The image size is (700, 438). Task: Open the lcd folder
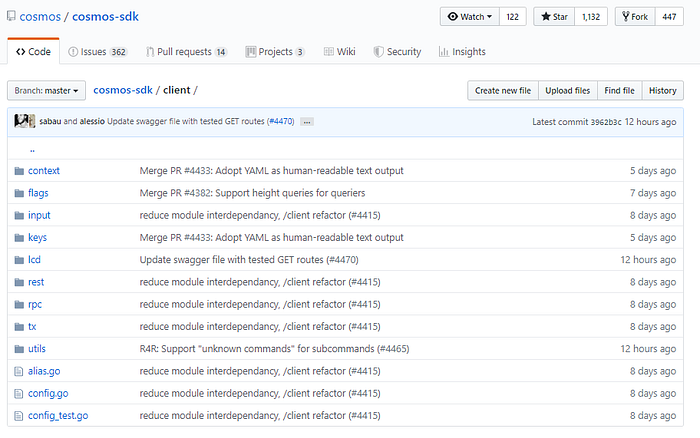tap(34, 260)
